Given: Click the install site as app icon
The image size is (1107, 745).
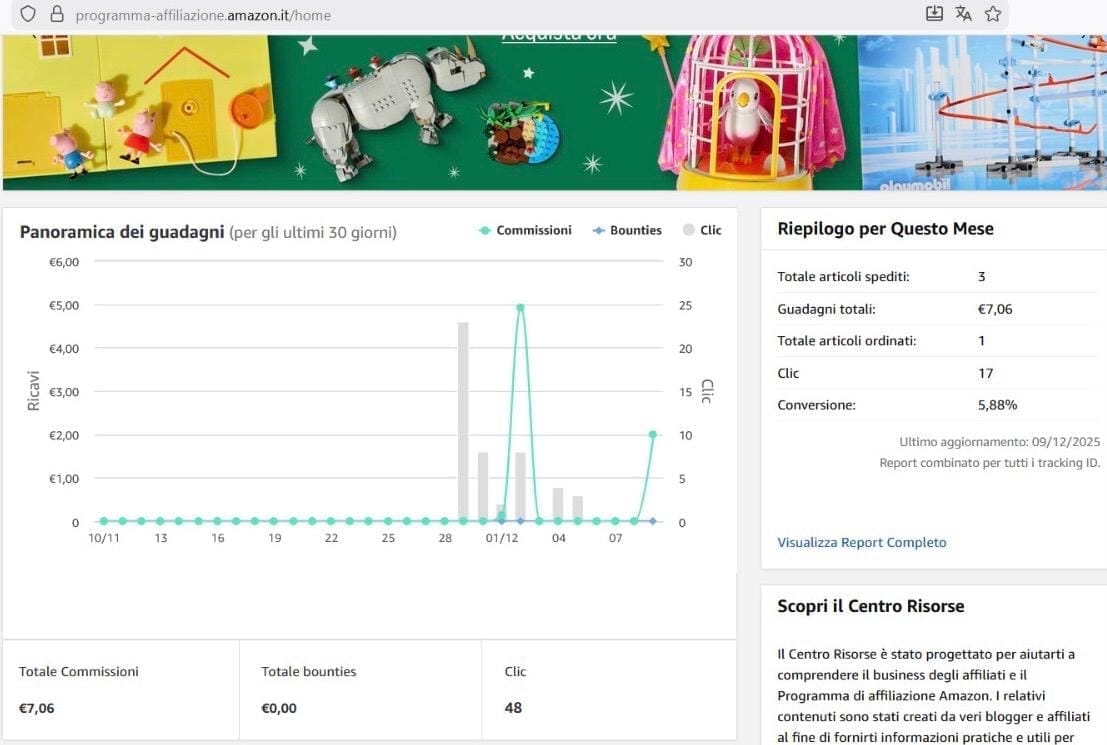Looking at the screenshot, I should [x=934, y=14].
